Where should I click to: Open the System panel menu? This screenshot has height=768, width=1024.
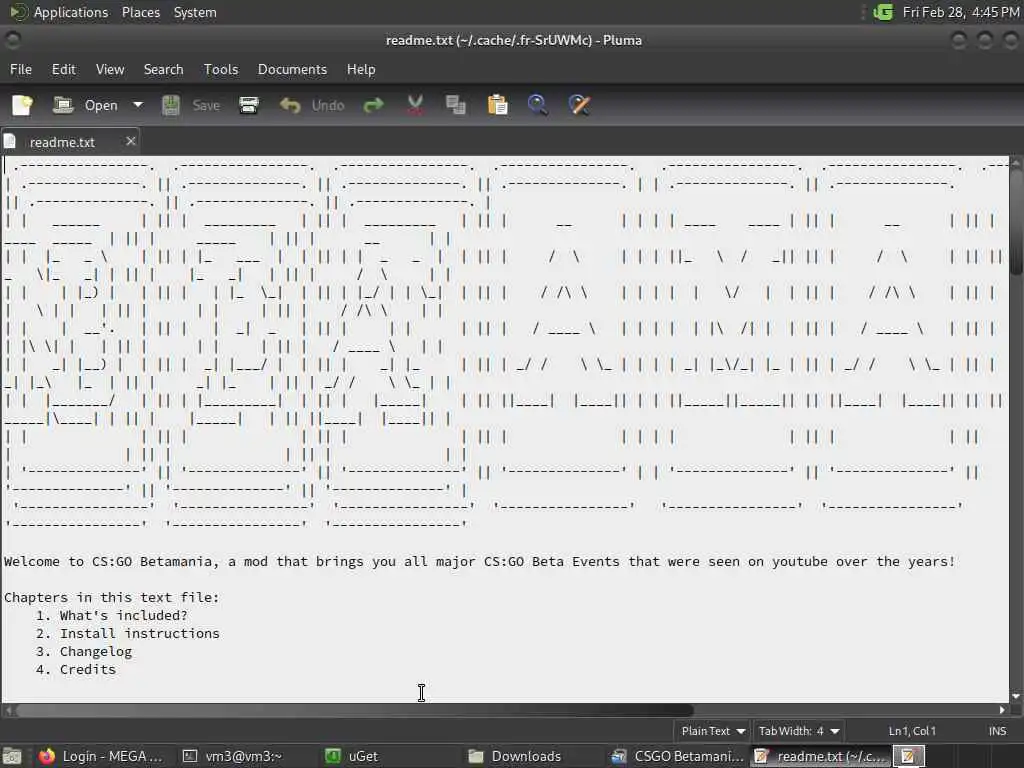(x=195, y=12)
